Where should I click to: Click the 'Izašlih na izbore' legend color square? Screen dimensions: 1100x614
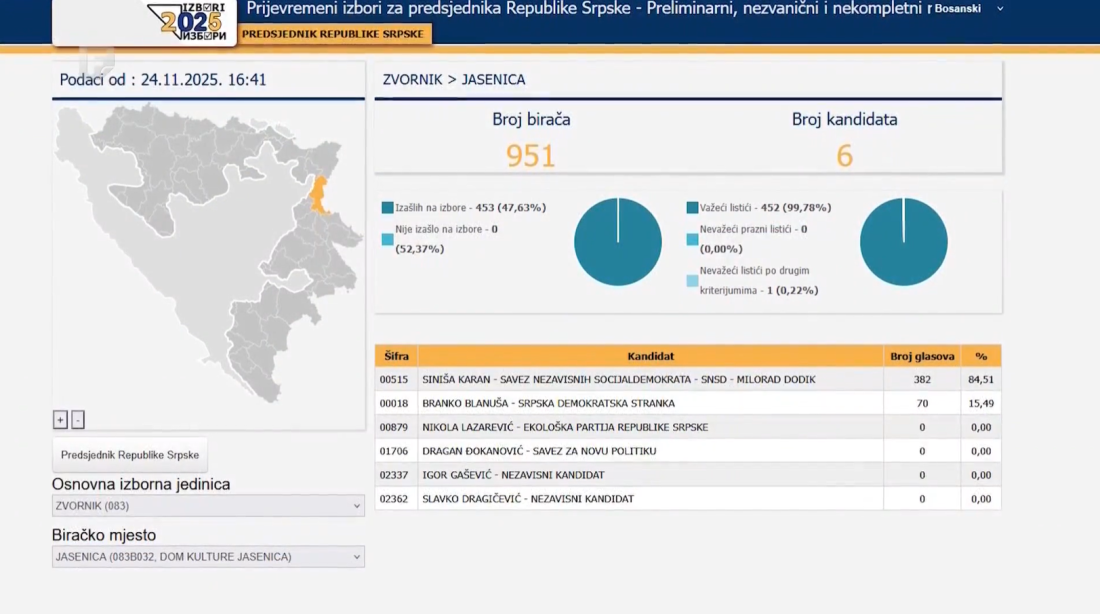(x=388, y=208)
